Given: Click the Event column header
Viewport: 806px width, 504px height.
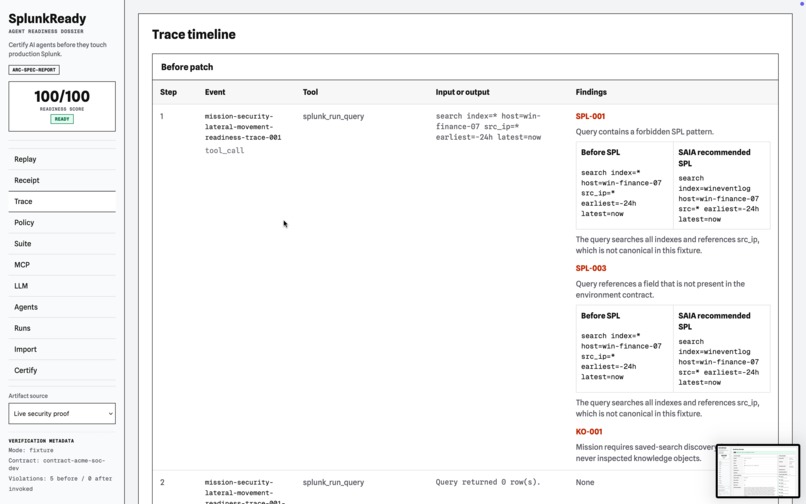Looking at the screenshot, I should click(215, 92).
